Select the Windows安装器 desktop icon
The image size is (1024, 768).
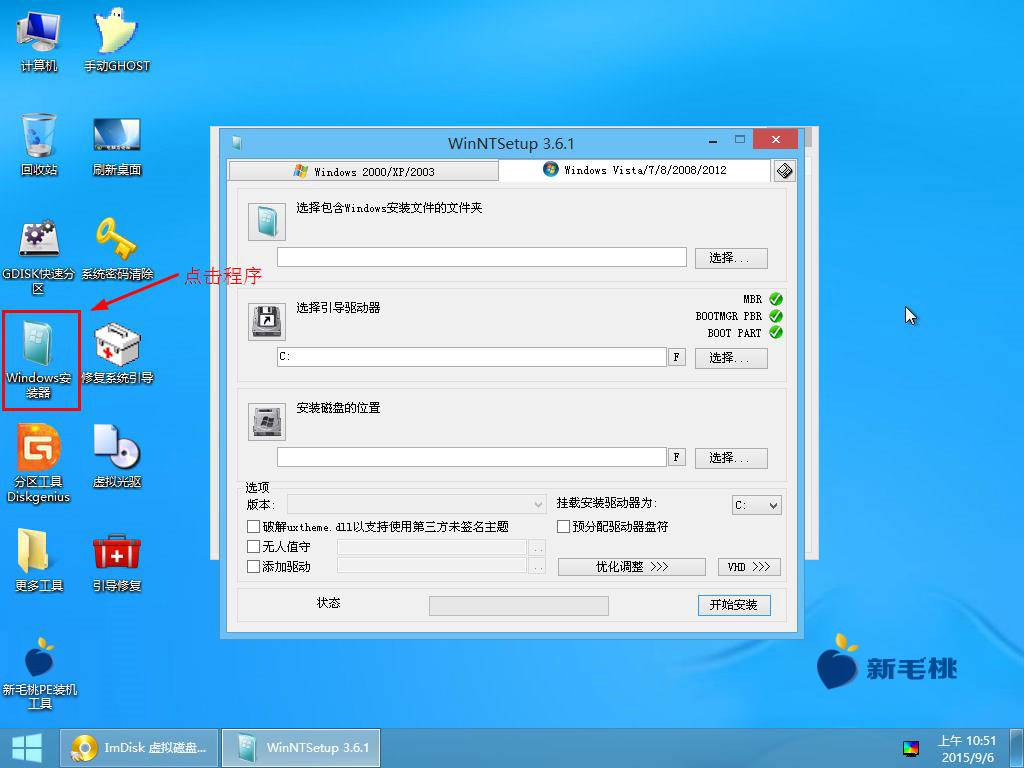(x=39, y=359)
